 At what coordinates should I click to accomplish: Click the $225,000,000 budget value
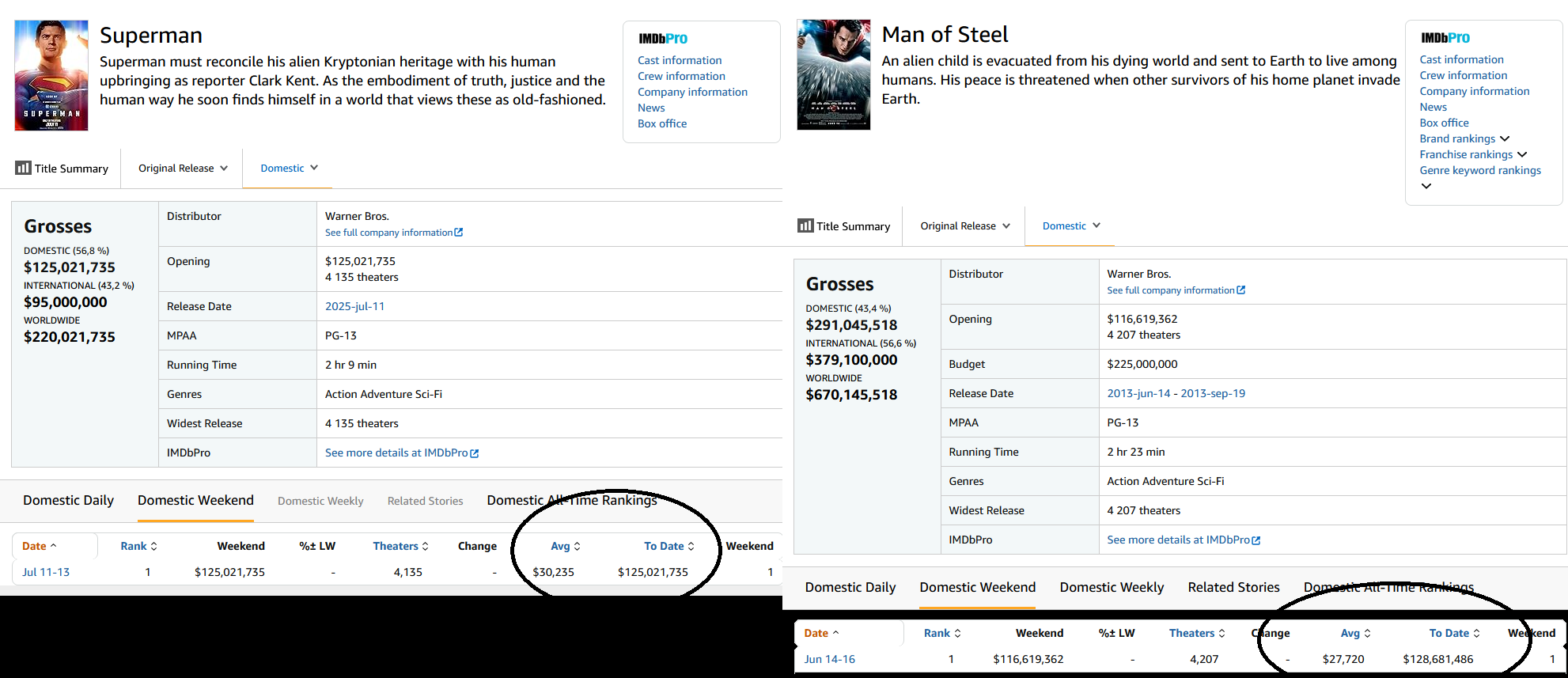[1142, 364]
